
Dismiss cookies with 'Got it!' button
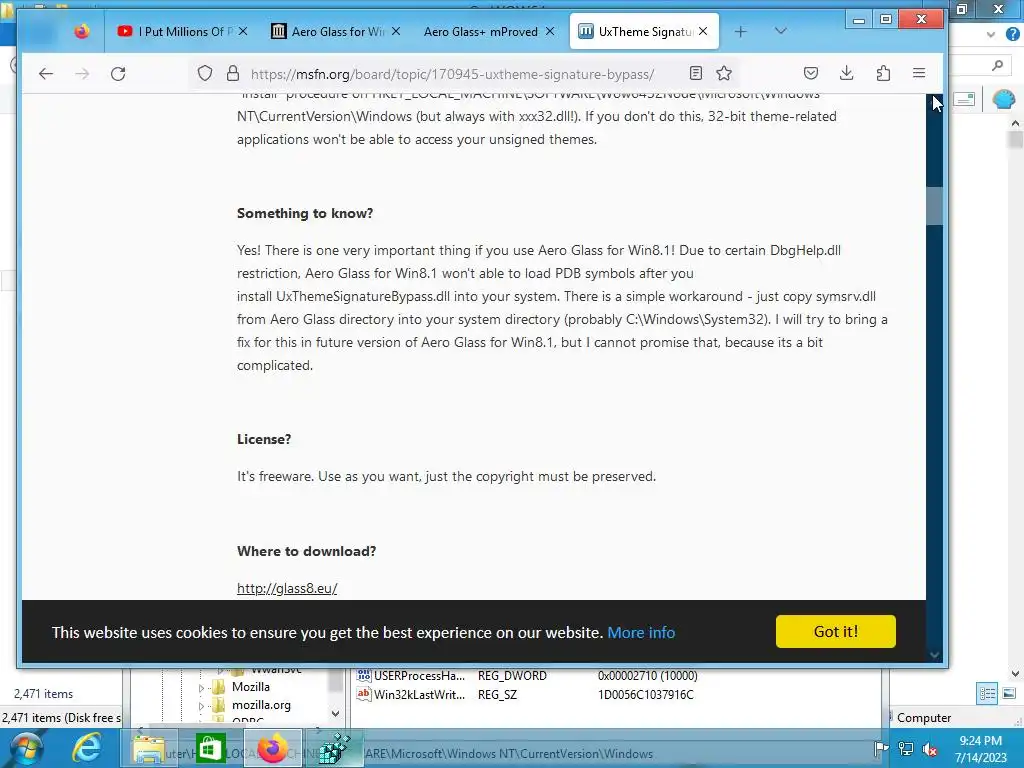835,632
